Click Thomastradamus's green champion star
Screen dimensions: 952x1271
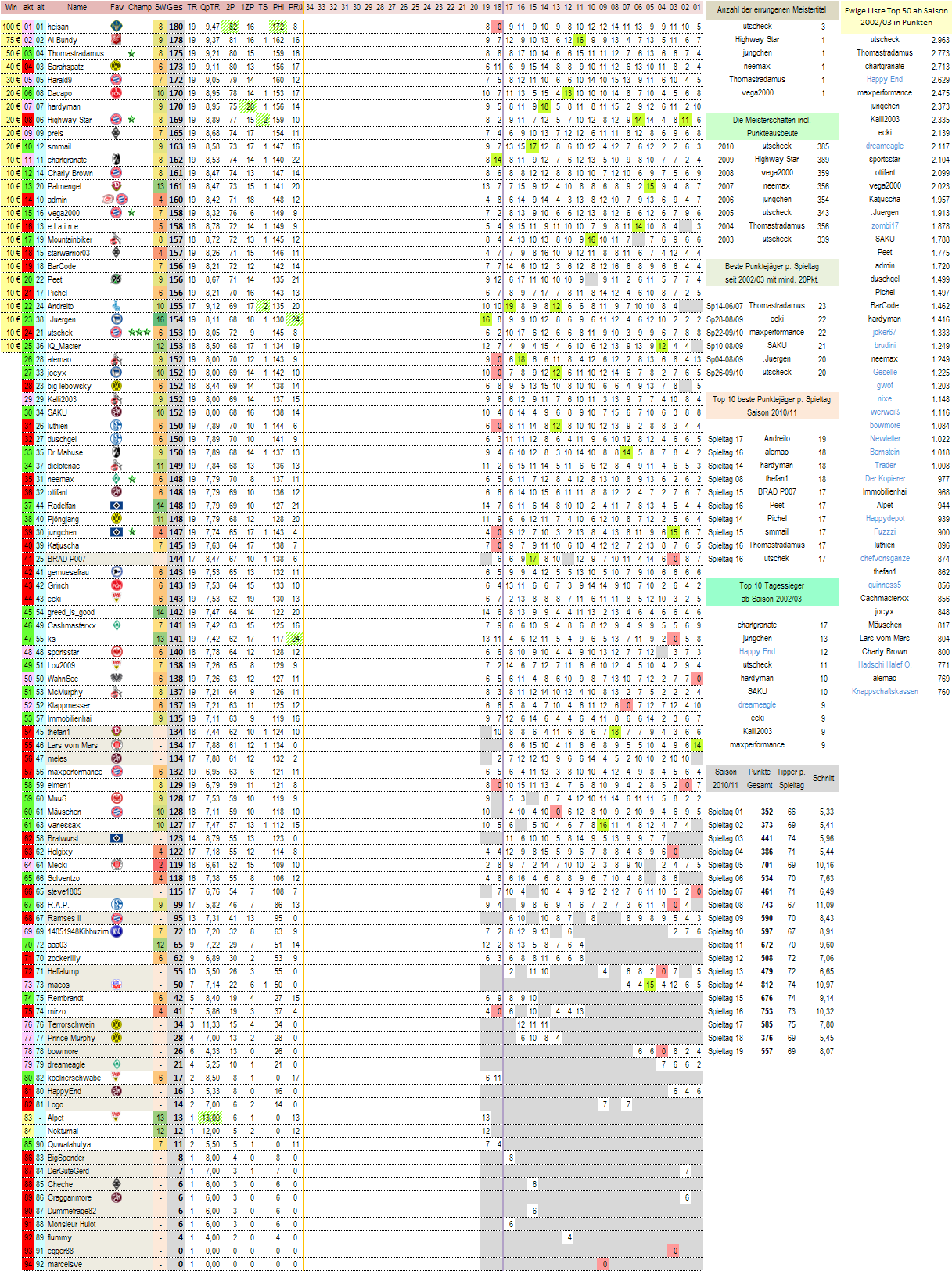click(x=131, y=53)
